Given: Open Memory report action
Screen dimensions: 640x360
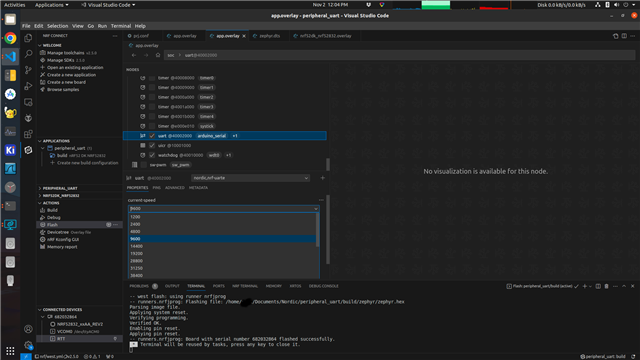Looking at the screenshot, I should pos(62,247).
